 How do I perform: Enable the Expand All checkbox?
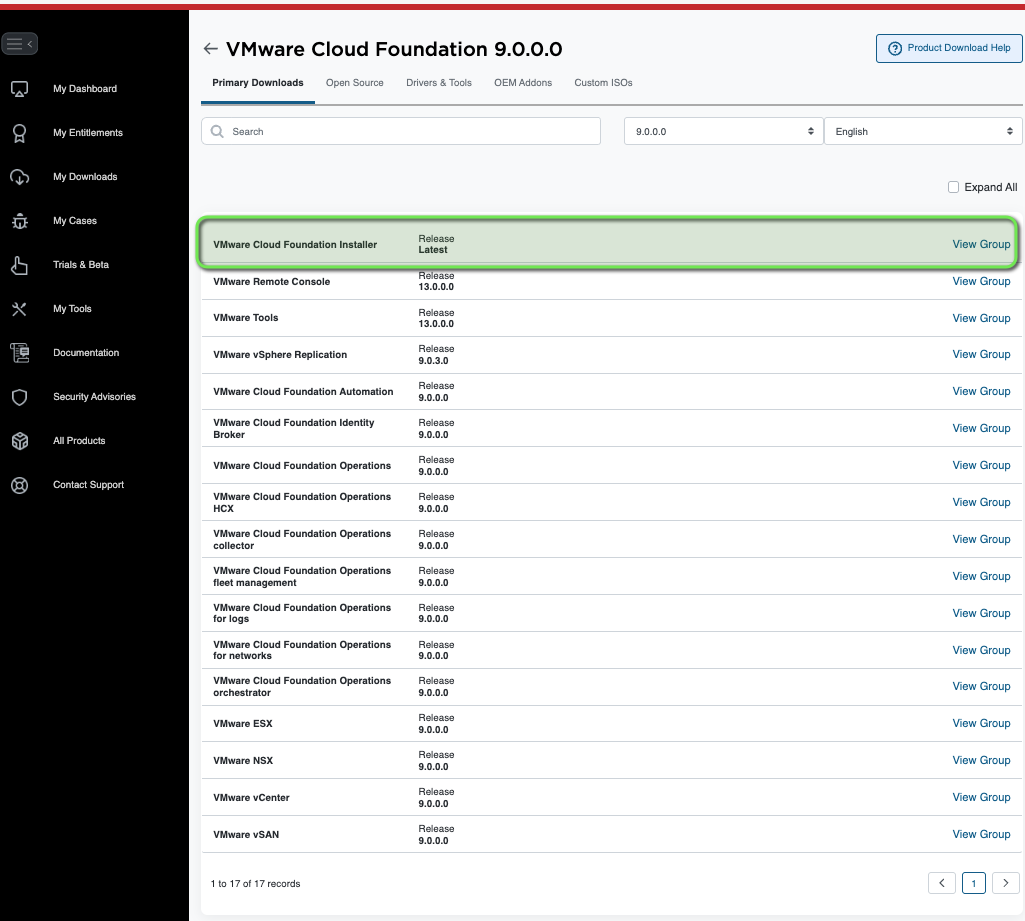pos(953,187)
